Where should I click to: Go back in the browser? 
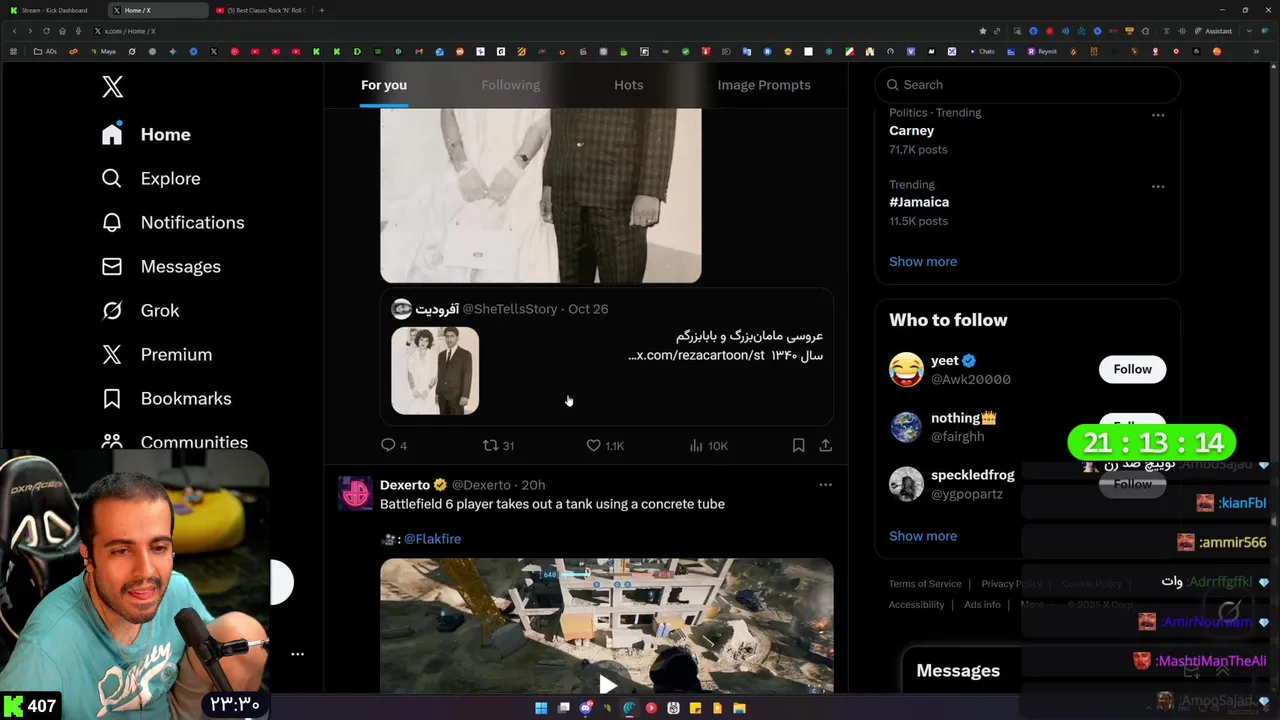14,31
